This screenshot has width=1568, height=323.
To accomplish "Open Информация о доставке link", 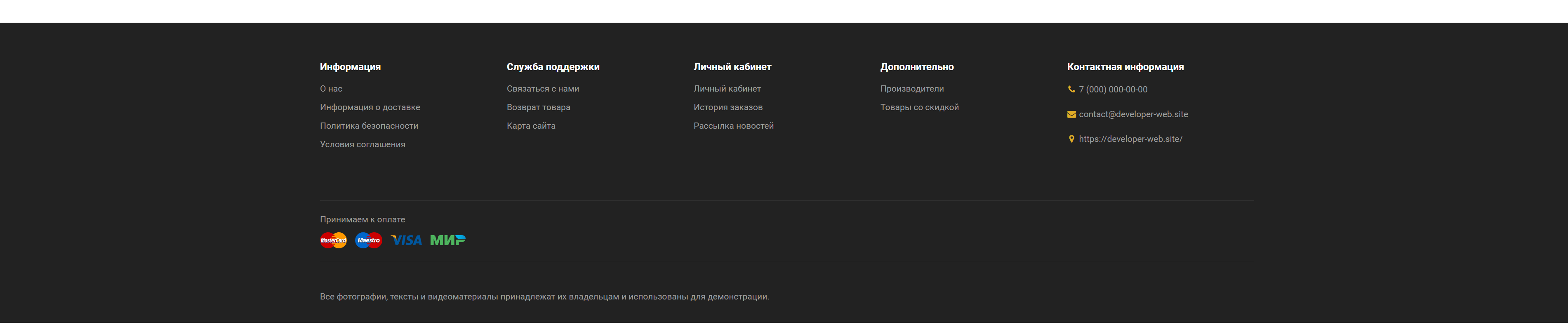I will click(370, 107).
